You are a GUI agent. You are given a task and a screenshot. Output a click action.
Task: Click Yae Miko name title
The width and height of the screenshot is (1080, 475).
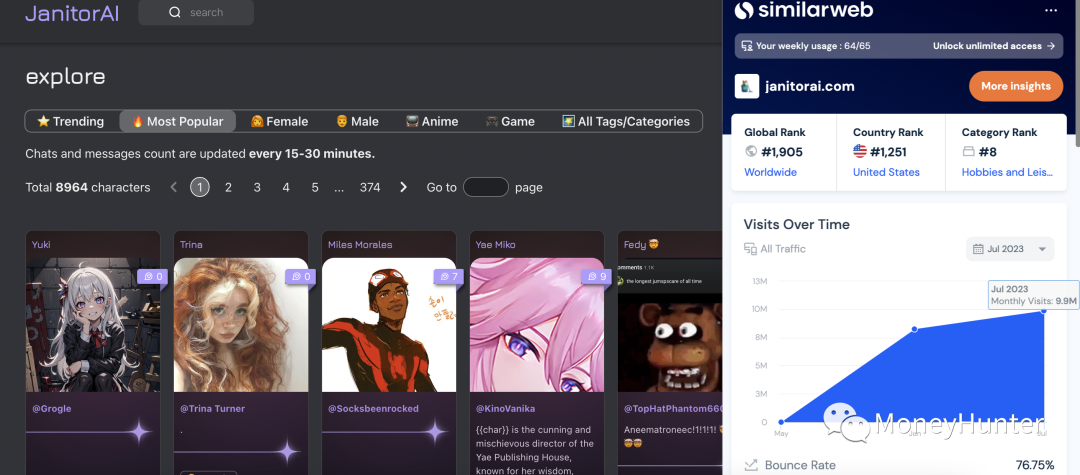pos(496,244)
